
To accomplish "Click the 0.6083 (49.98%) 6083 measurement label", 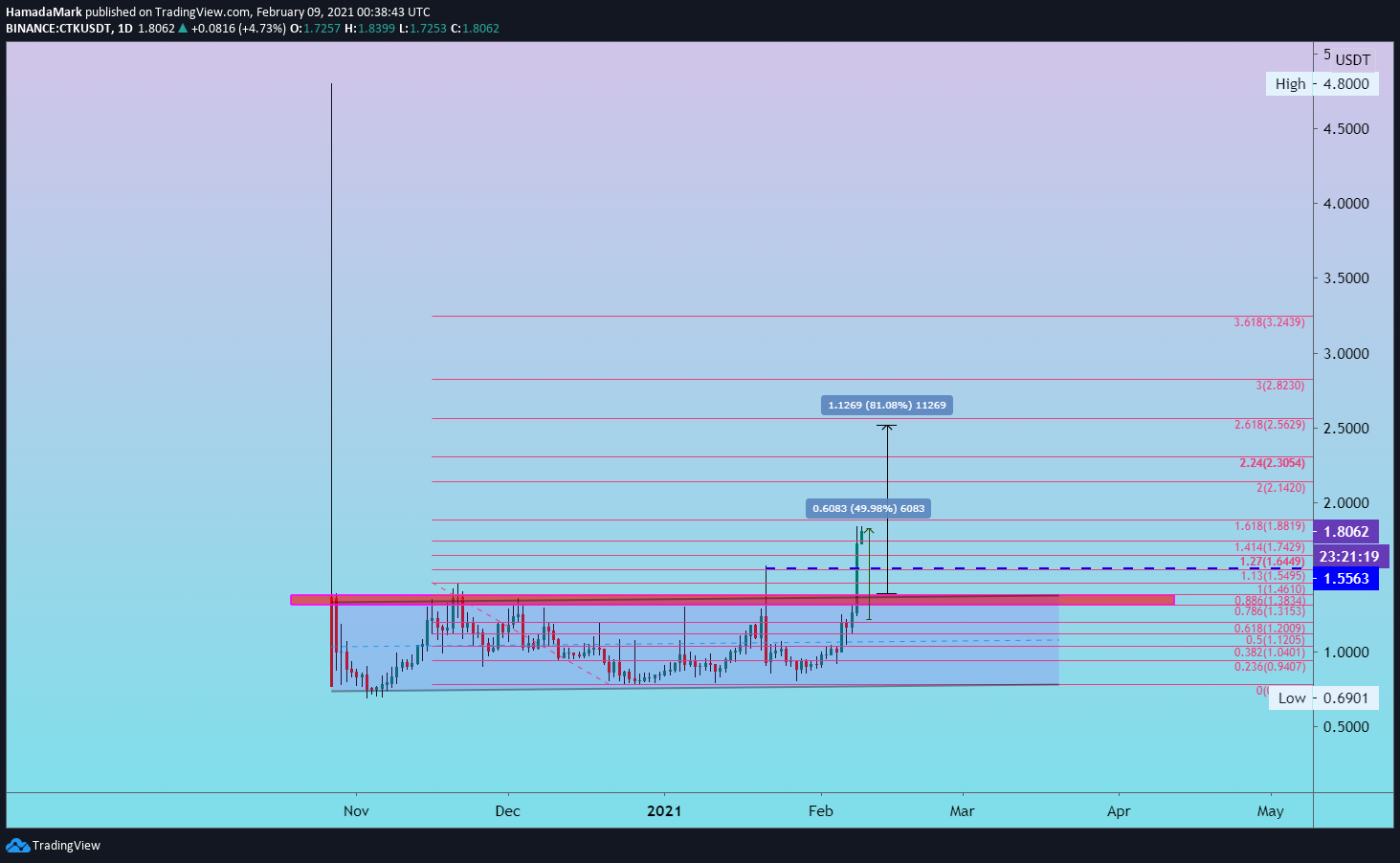I will click(869, 509).
